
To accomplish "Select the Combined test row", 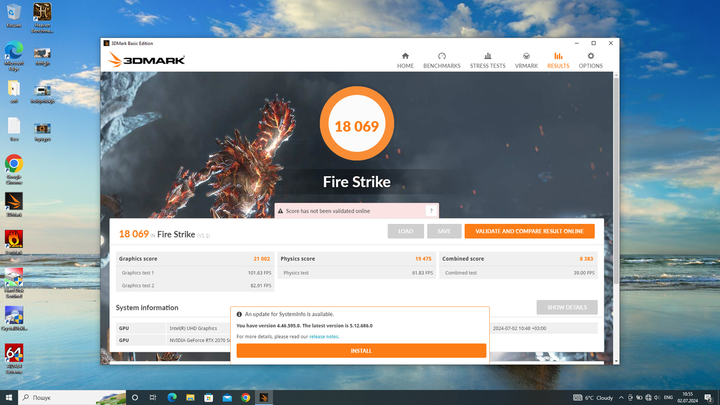I will [x=518, y=273].
